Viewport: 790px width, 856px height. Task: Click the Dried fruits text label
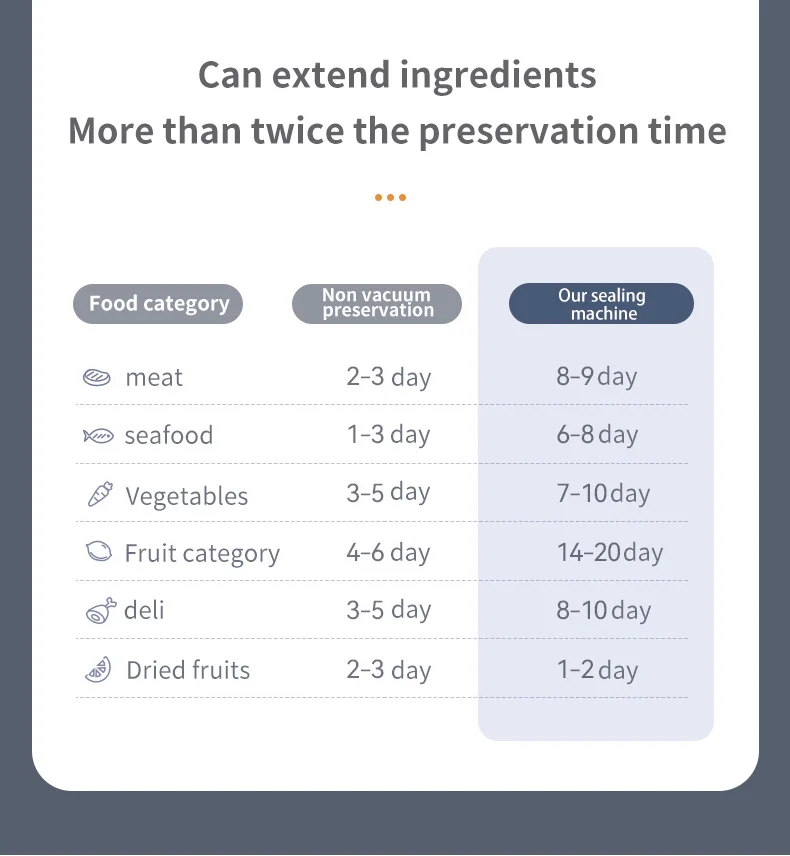[188, 670]
